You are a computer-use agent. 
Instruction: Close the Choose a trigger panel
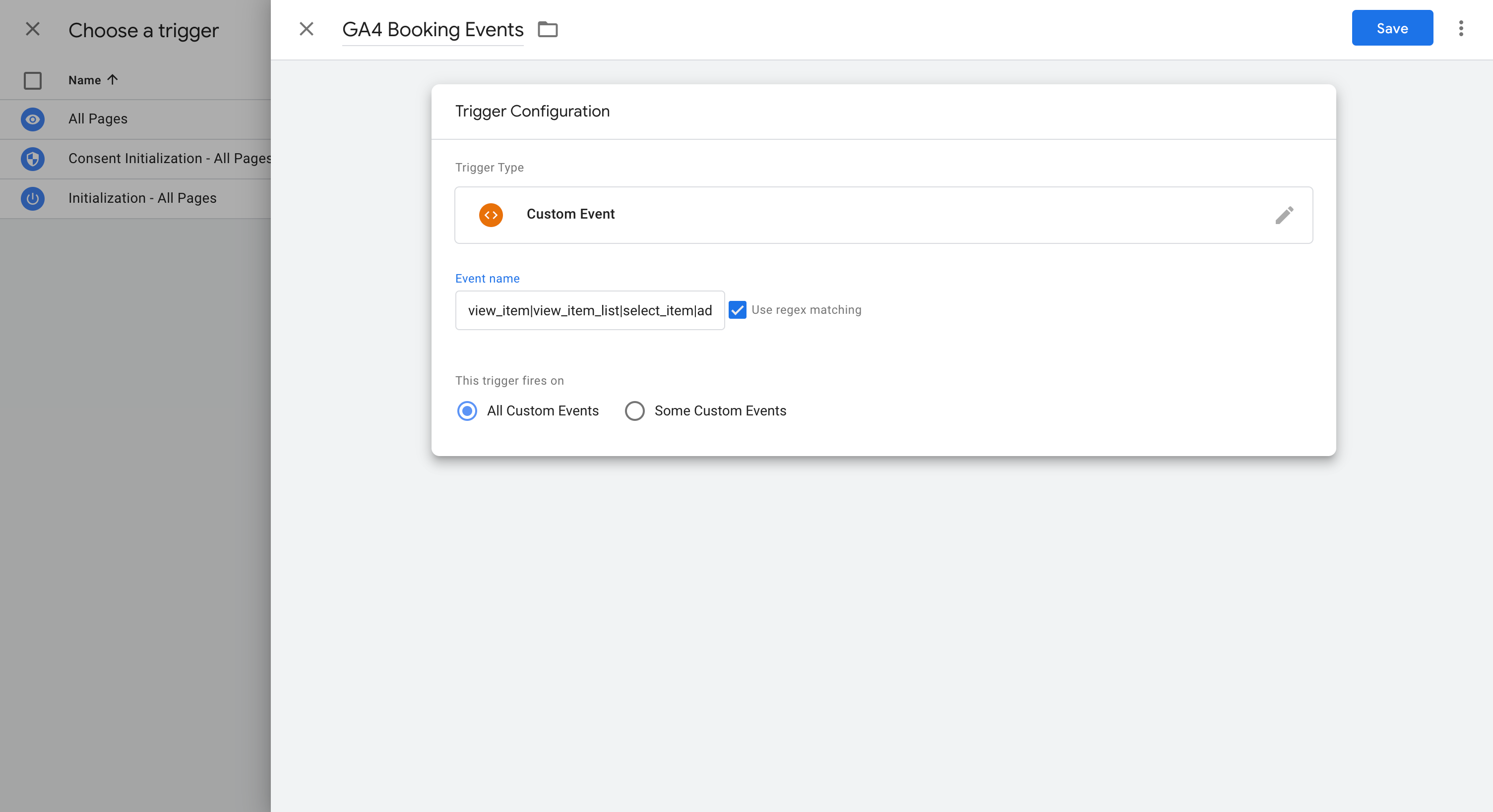33,29
